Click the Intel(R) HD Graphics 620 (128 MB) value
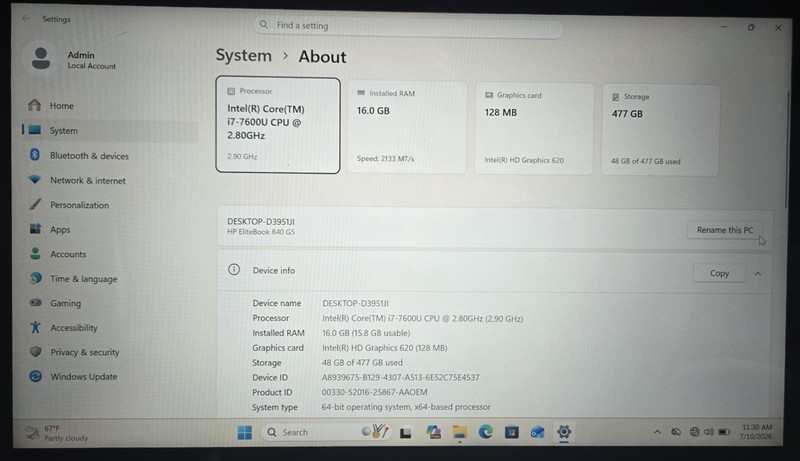The image size is (800, 461). coord(385,348)
